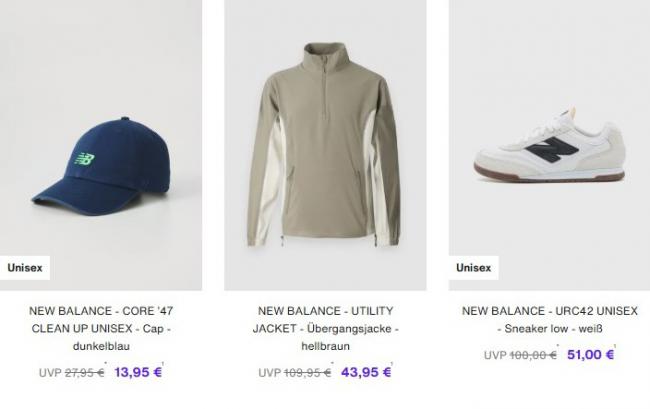The height and width of the screenshot is (409, 650).
Task: Open the CORE '47 CLEAN UP UNISEX cap title
Action: click(x=100, y=329)
